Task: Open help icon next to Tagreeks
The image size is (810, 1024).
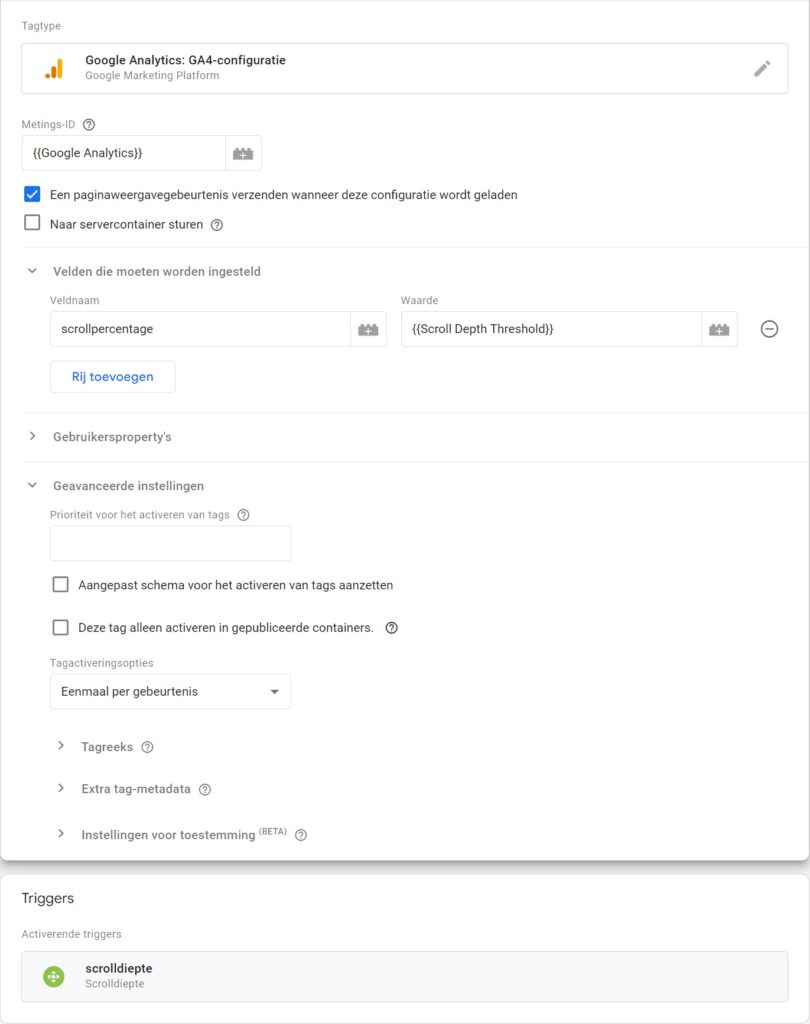Action: 148,747
